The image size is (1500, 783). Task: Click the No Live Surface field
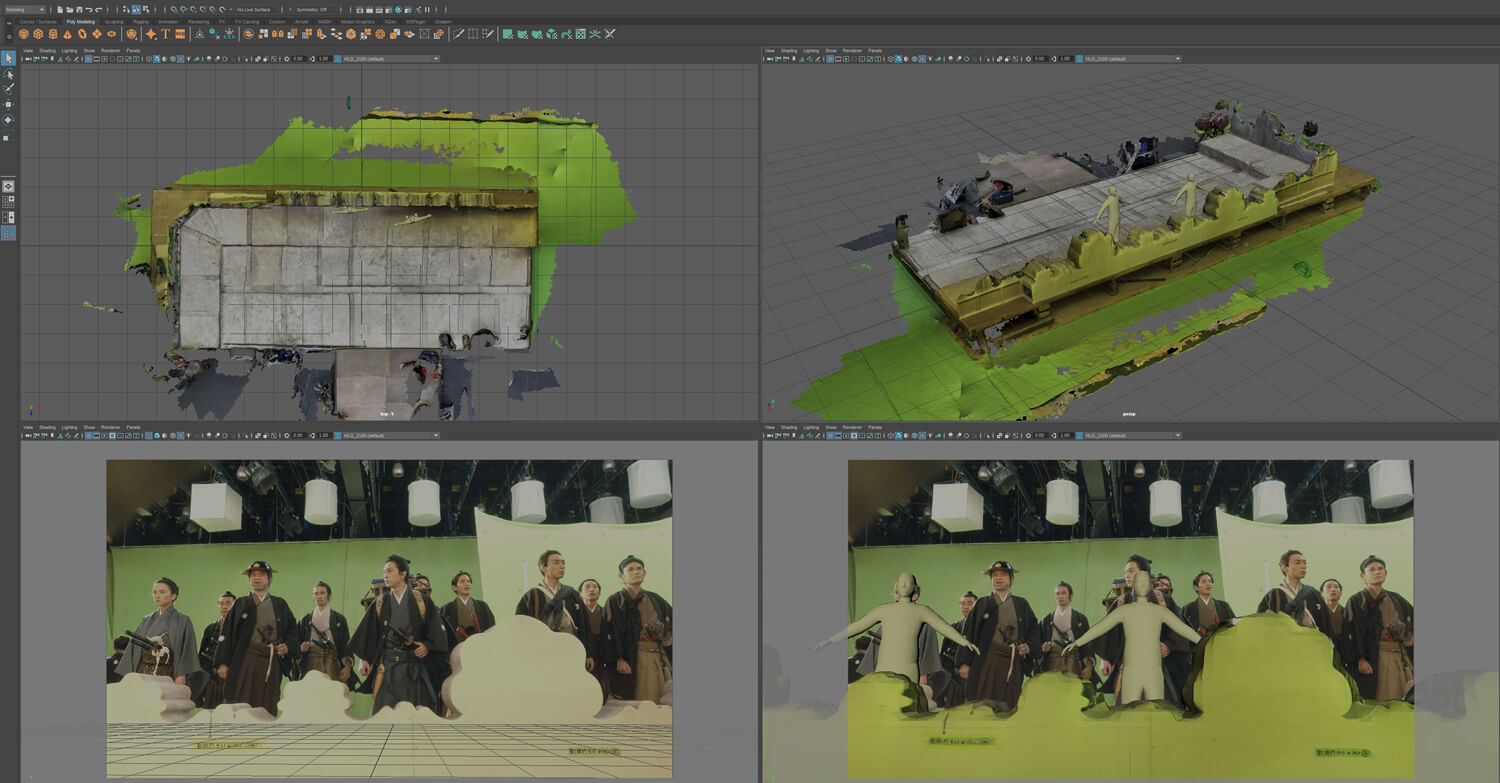[x=253, y=9]
